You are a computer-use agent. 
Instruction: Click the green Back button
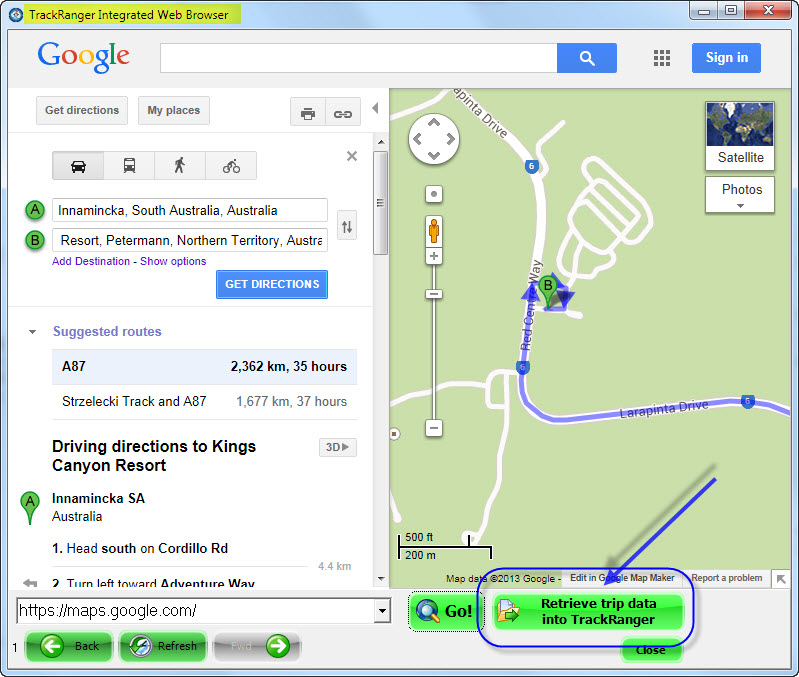pos(69,646)
